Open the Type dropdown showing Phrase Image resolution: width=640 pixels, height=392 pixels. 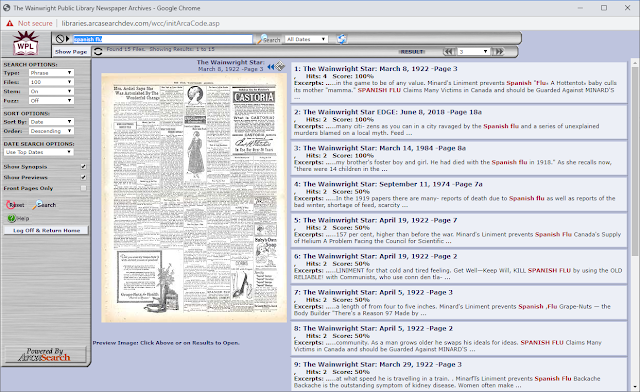(51, 73)
